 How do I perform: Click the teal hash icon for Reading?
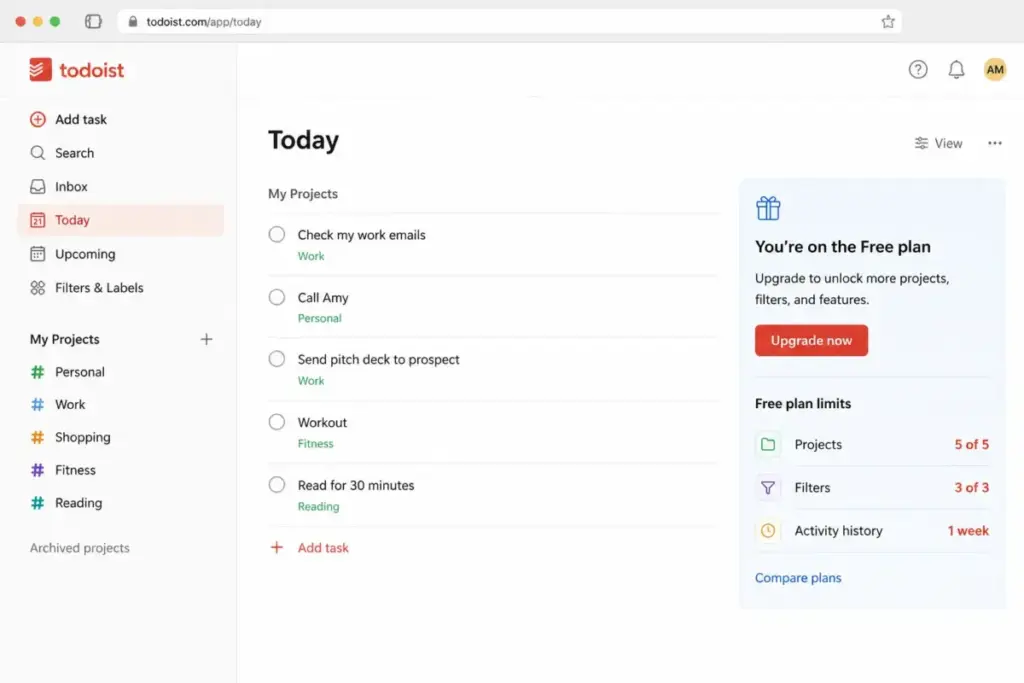pyautogui.click(x=38, y=503)
